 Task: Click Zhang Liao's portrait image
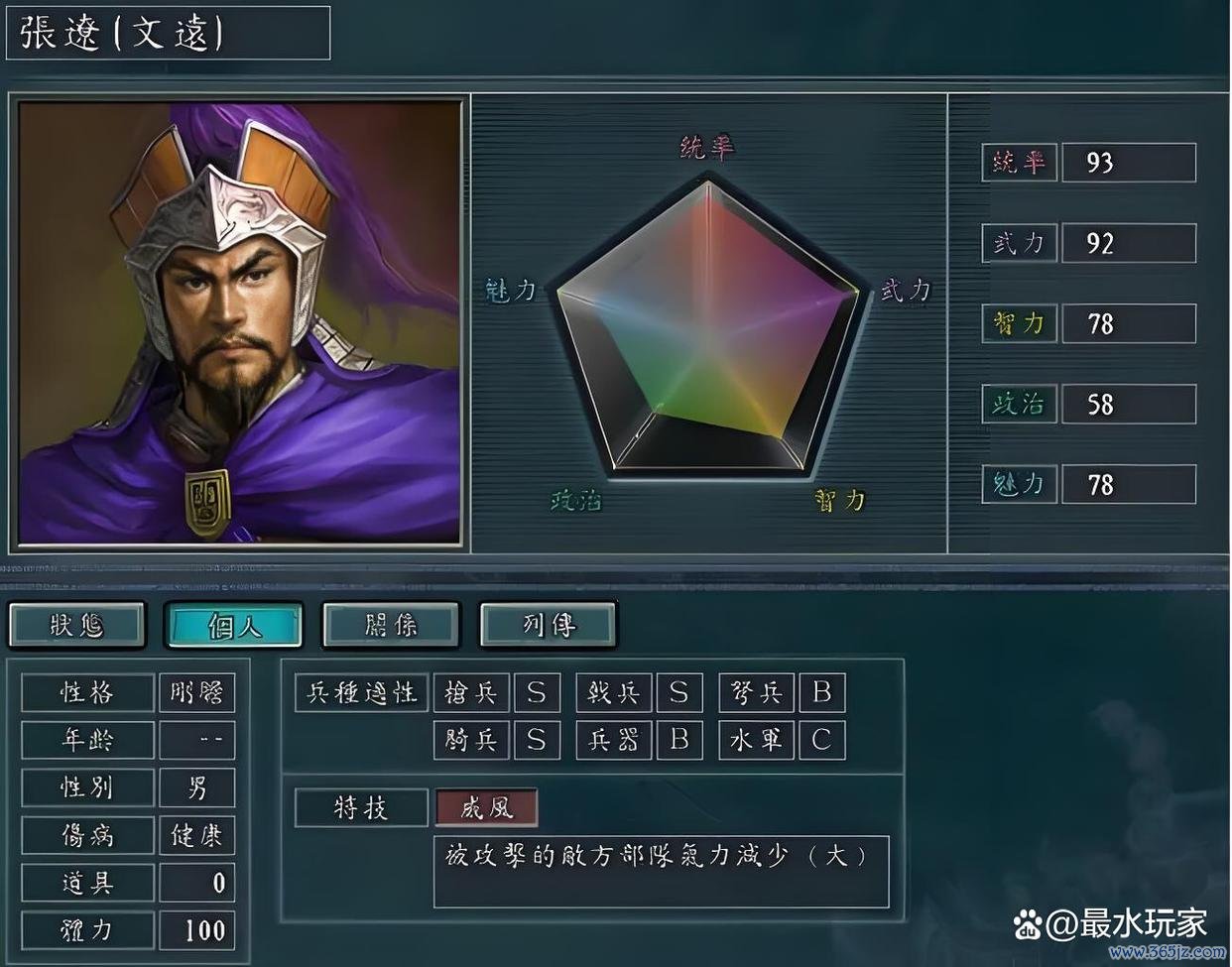(240, 322)
